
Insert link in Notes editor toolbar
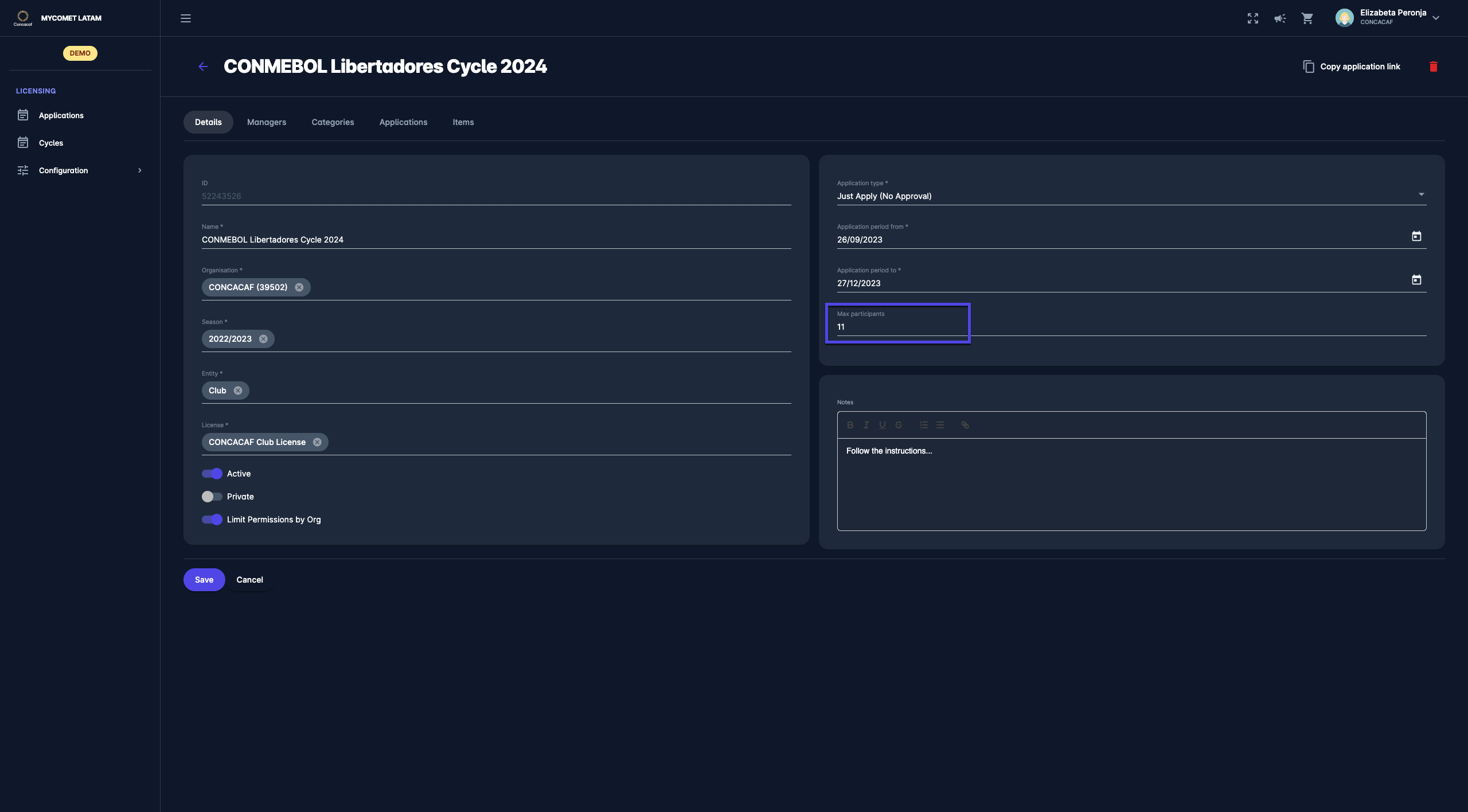(x=965, y=425)
